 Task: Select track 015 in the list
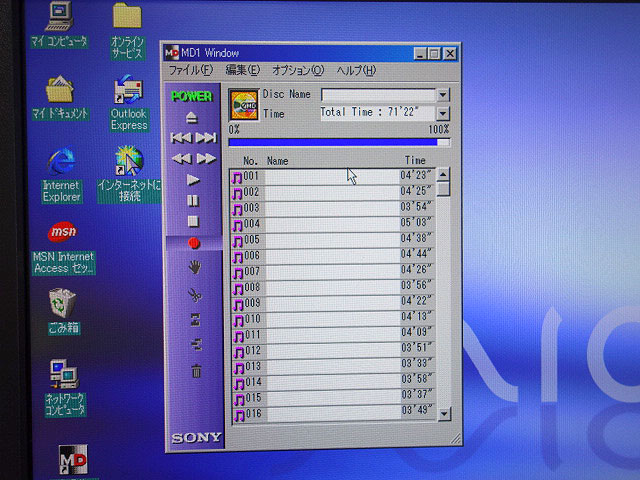click(x=334, y=397)
